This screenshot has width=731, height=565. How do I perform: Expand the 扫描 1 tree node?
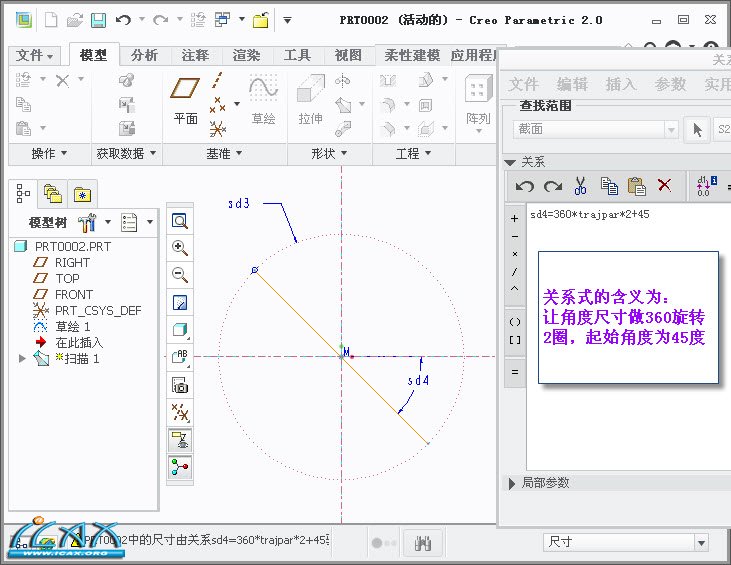22,358
